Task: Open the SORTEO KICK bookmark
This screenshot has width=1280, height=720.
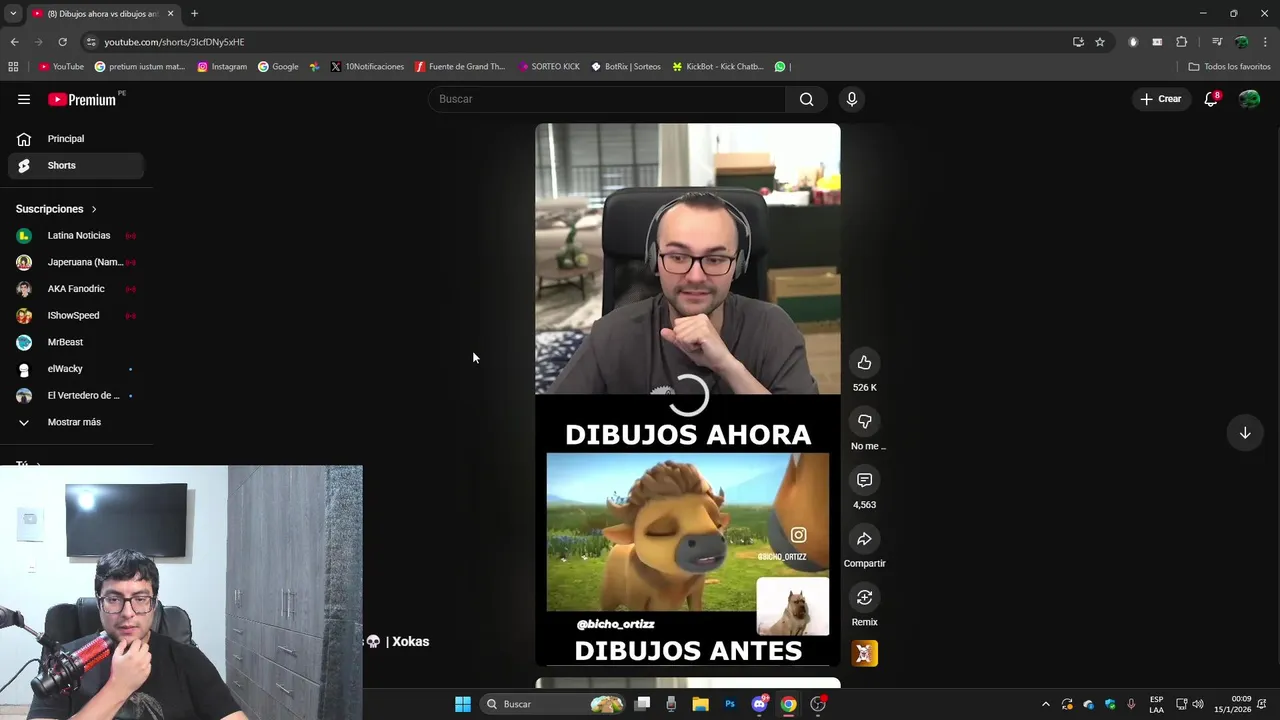Action: click(549, 67)
